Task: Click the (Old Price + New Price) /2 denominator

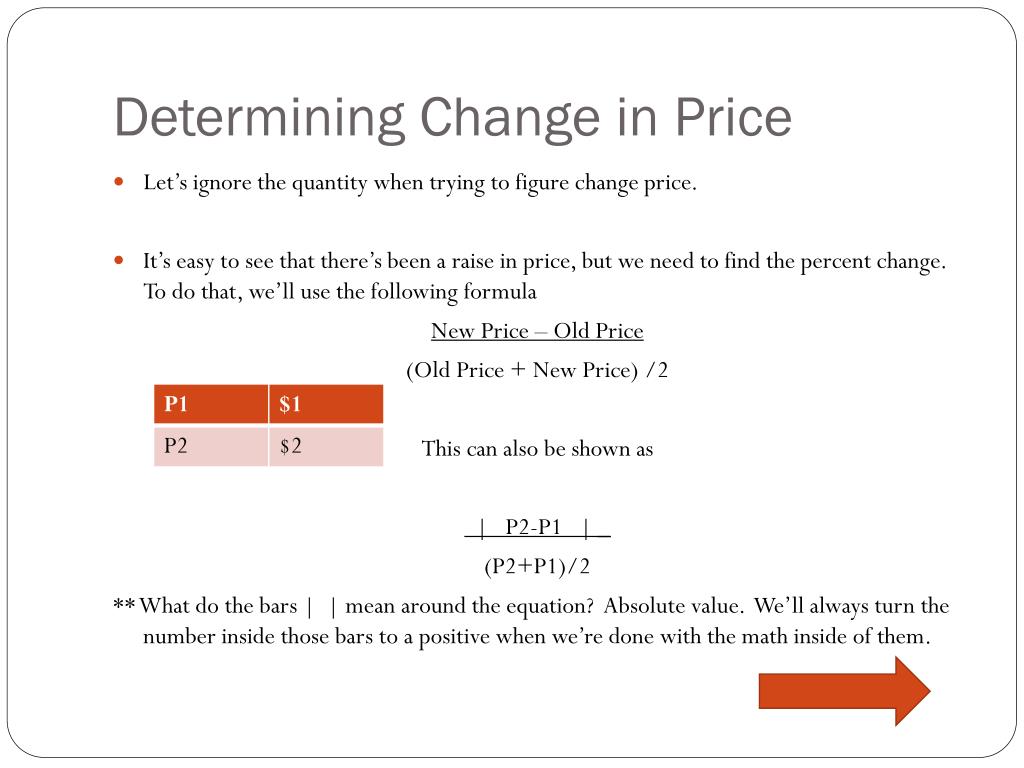Action: pos(537,370)
